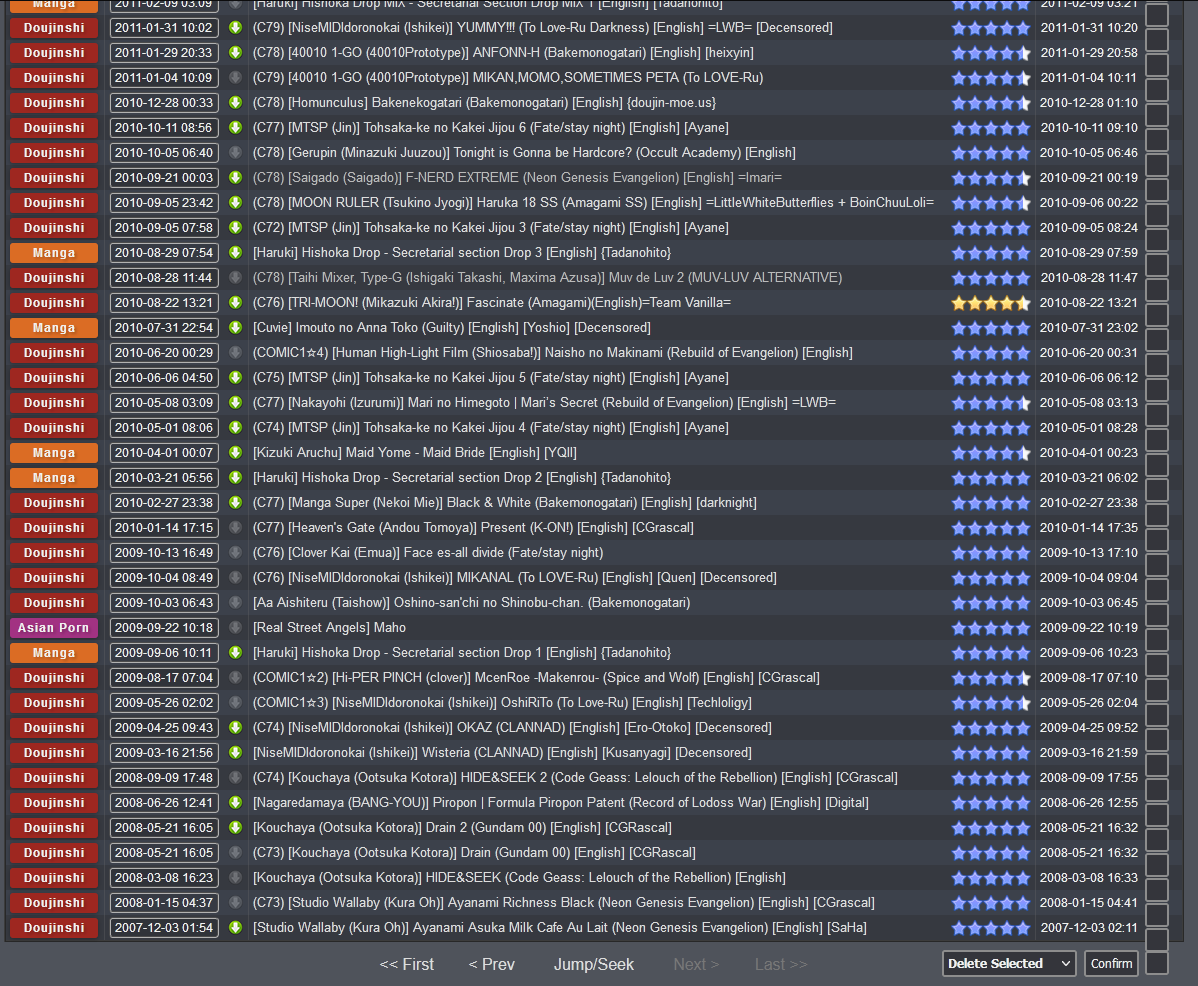Click the yellow star rating on 2010-08-22 row
This screenshot has width=1198, height=986.
click(991, 303)
